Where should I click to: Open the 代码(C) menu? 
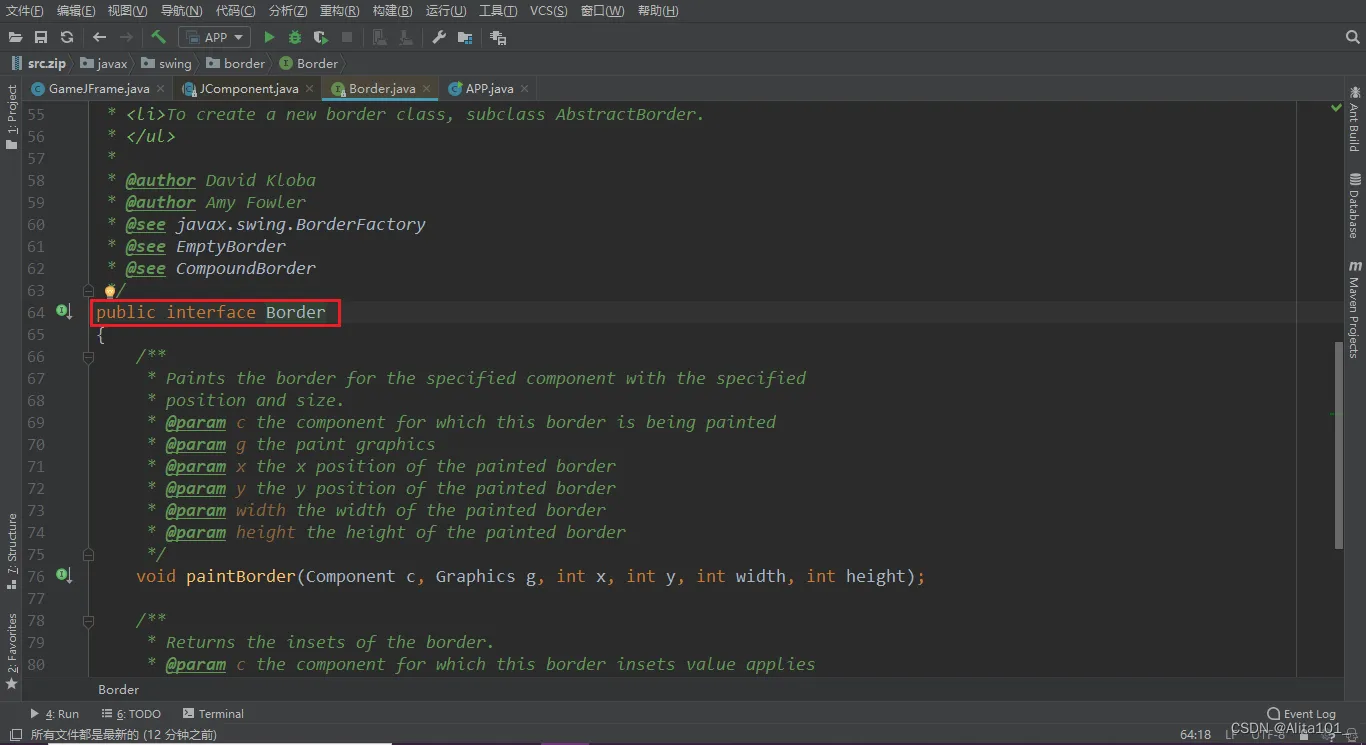(235, 11)
